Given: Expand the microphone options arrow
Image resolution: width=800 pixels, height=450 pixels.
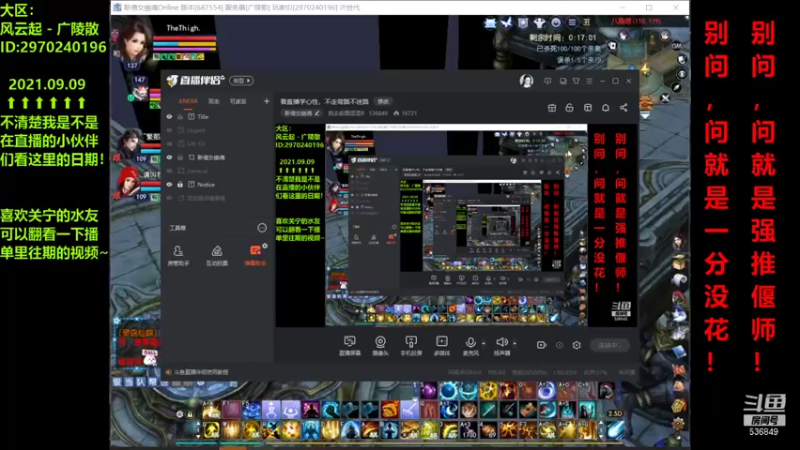Looking at the screenshot, I should point(483,343).
